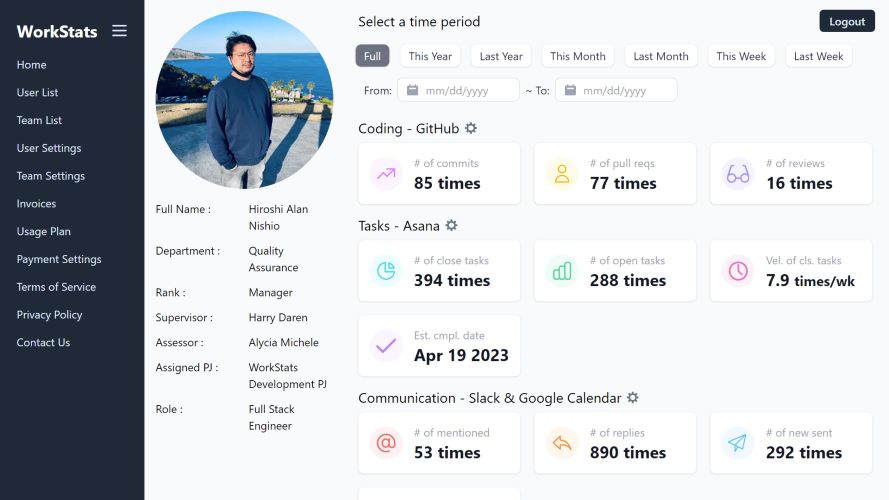Click the user profile photo
Image resolution: width=889 pixels, height=500 pixels.
click(244, 100)
